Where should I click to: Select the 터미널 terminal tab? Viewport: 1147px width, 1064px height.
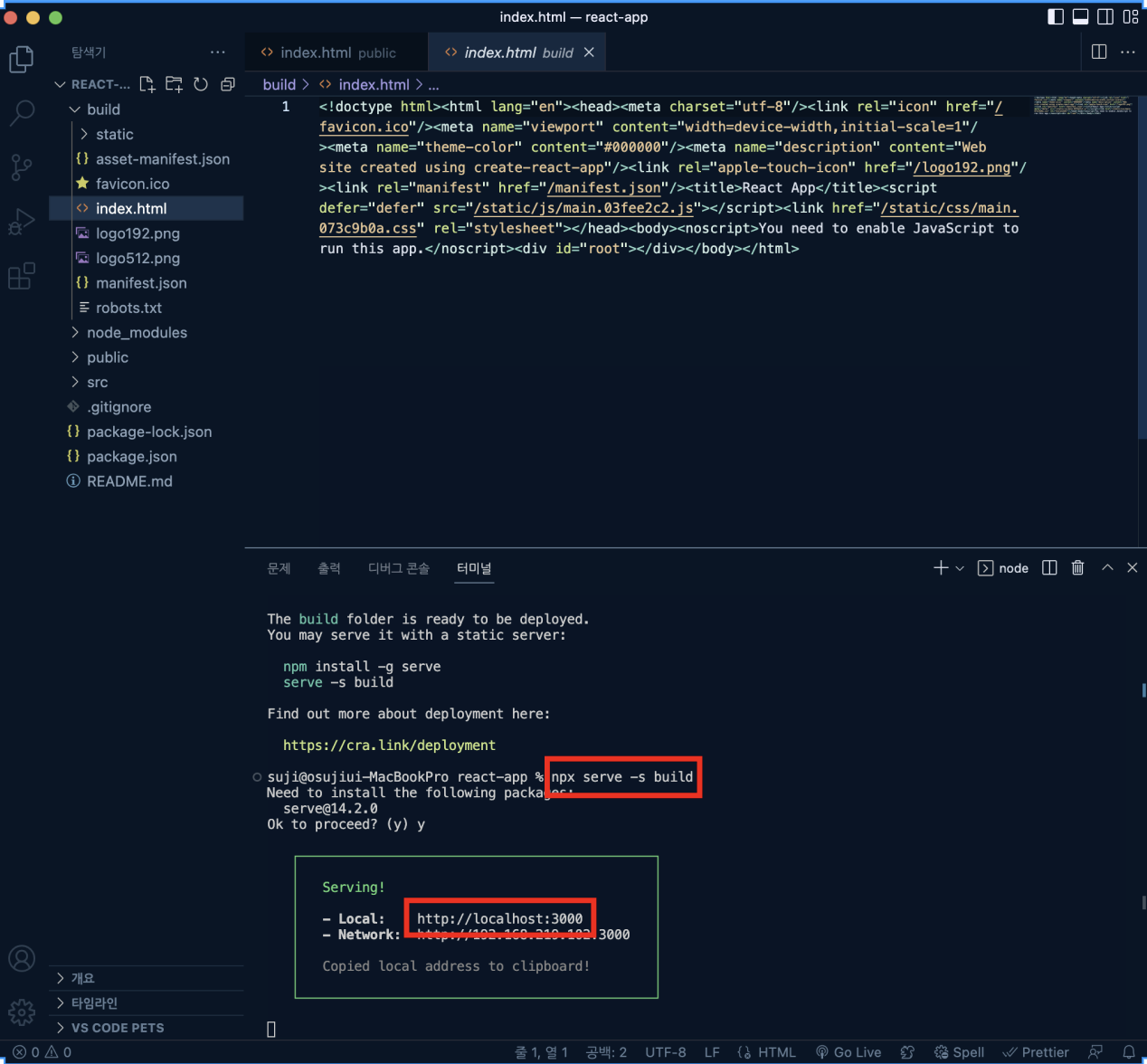474,568
